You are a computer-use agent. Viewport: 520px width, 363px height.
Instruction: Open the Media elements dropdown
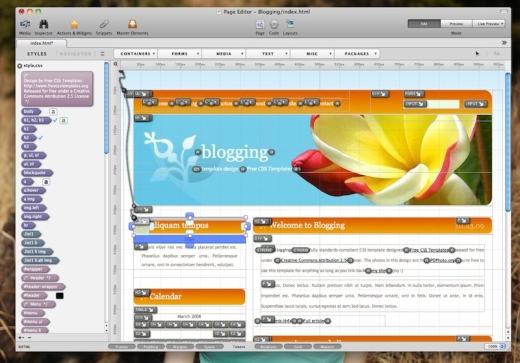click(x=224, y=54)
